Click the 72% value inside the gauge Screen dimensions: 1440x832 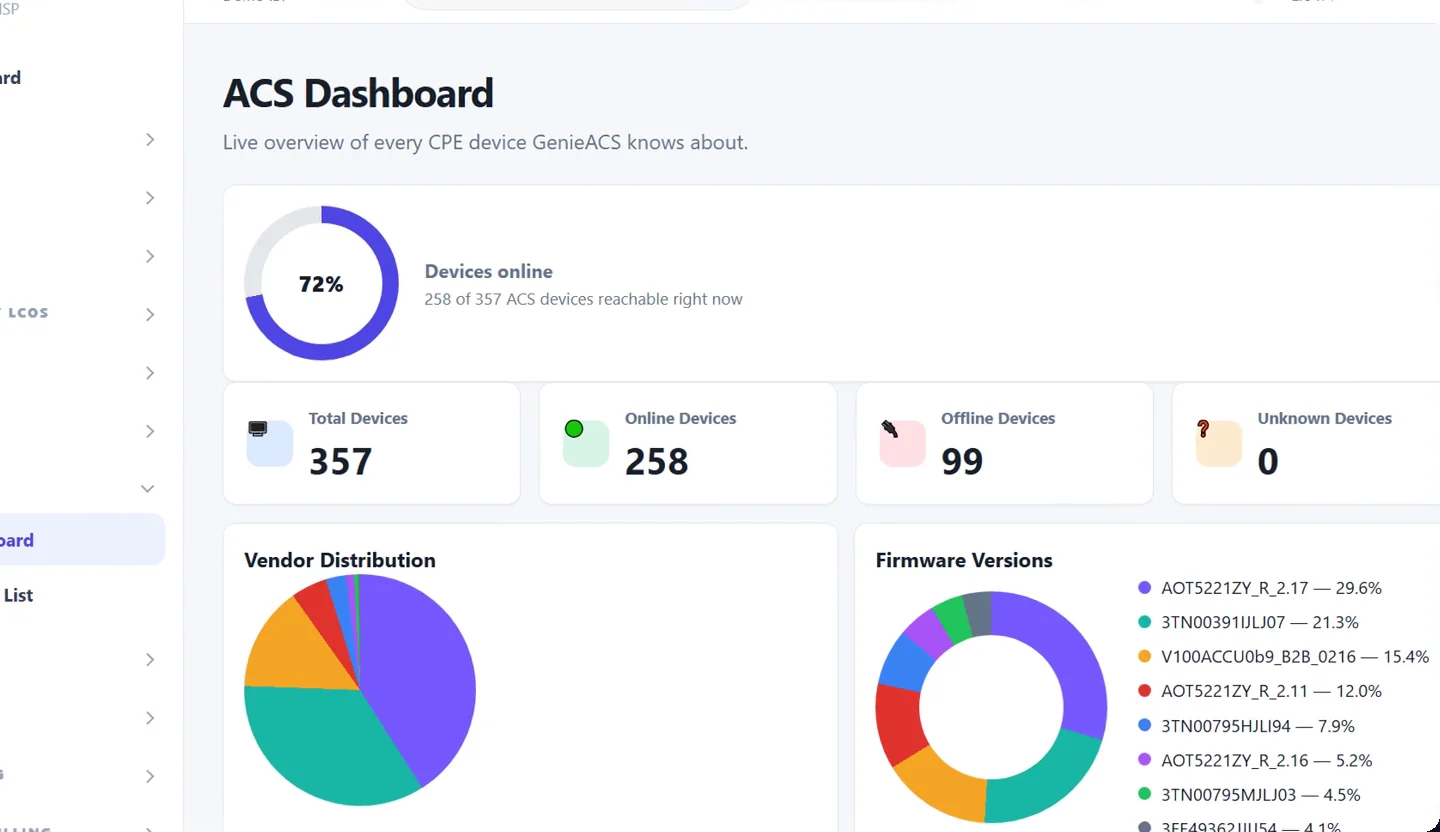click(x=321, y=284)
